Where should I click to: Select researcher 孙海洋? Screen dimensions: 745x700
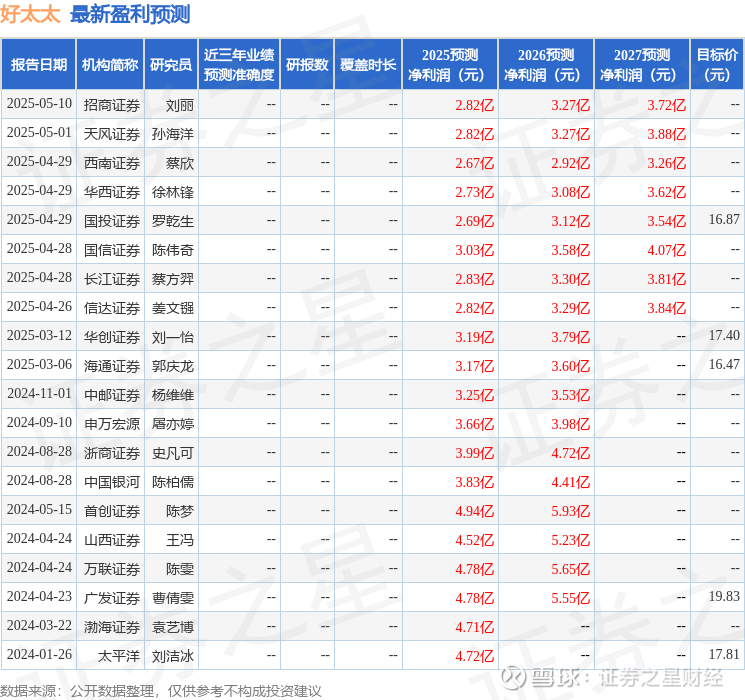(172, 134)
